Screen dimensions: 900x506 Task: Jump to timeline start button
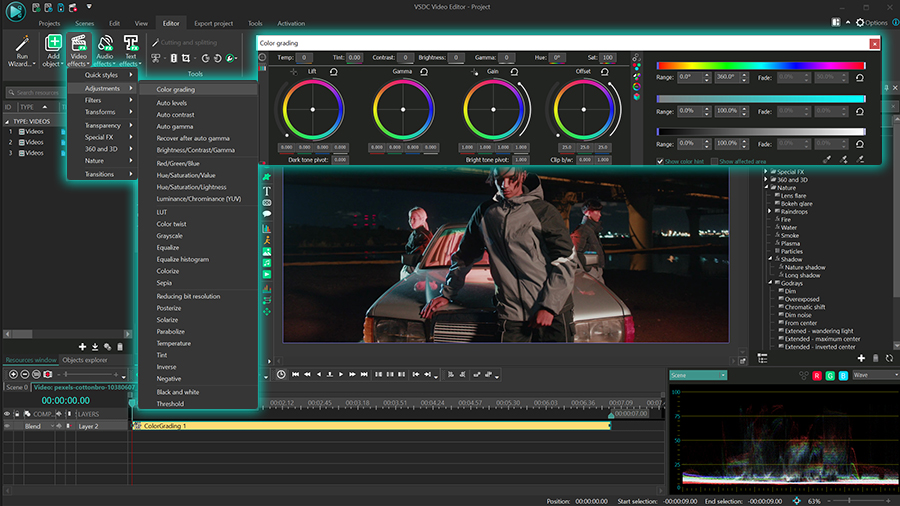[x=296, y=375]
